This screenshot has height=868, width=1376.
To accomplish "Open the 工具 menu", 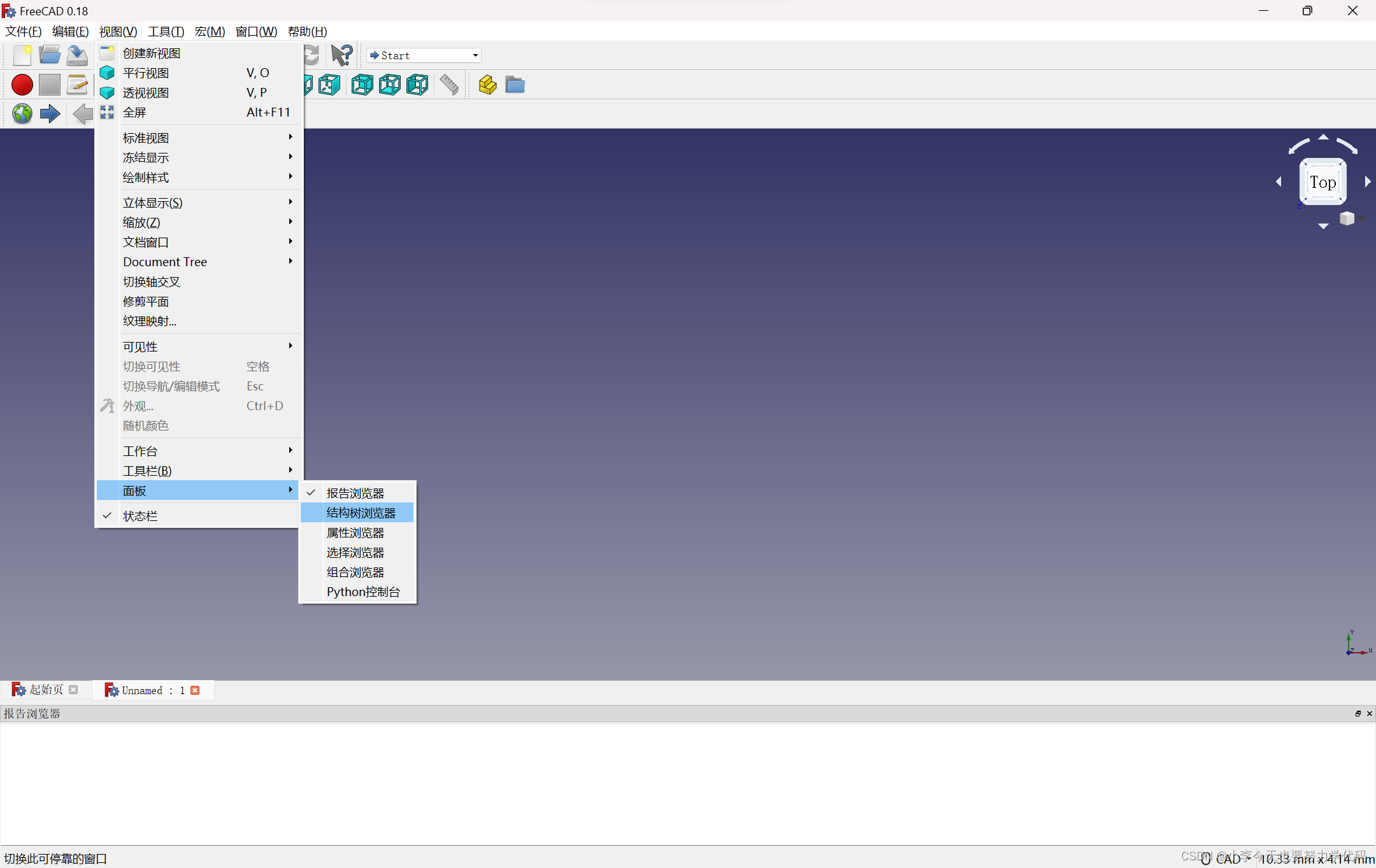I will tap(166, 31).
